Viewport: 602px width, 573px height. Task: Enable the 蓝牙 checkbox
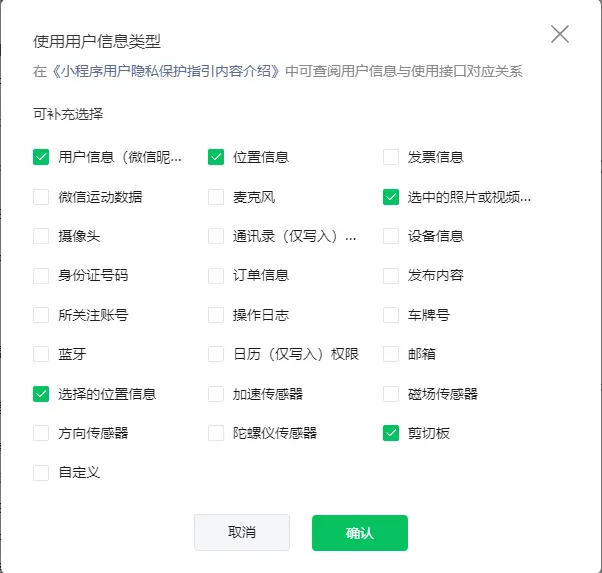point(41,354)
